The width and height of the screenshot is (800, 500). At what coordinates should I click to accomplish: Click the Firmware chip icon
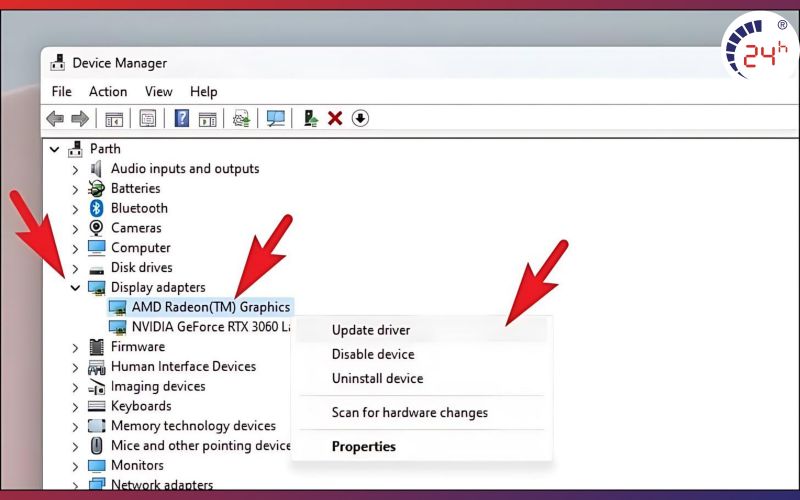(x=96, y=347)
